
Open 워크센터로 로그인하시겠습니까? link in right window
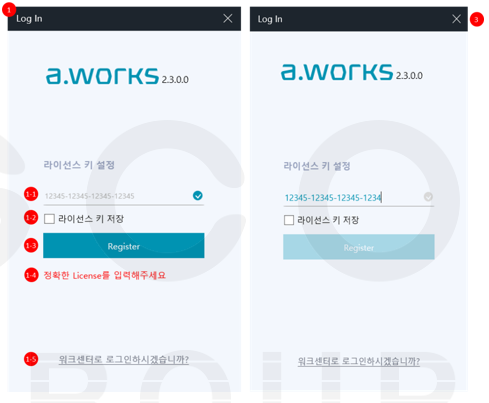coord(359,361)
